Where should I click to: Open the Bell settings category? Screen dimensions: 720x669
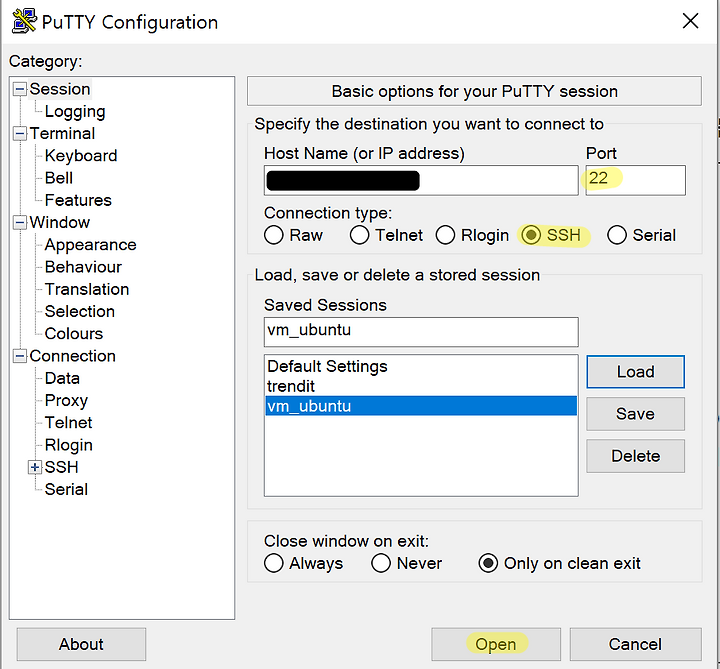click(59, 178)
